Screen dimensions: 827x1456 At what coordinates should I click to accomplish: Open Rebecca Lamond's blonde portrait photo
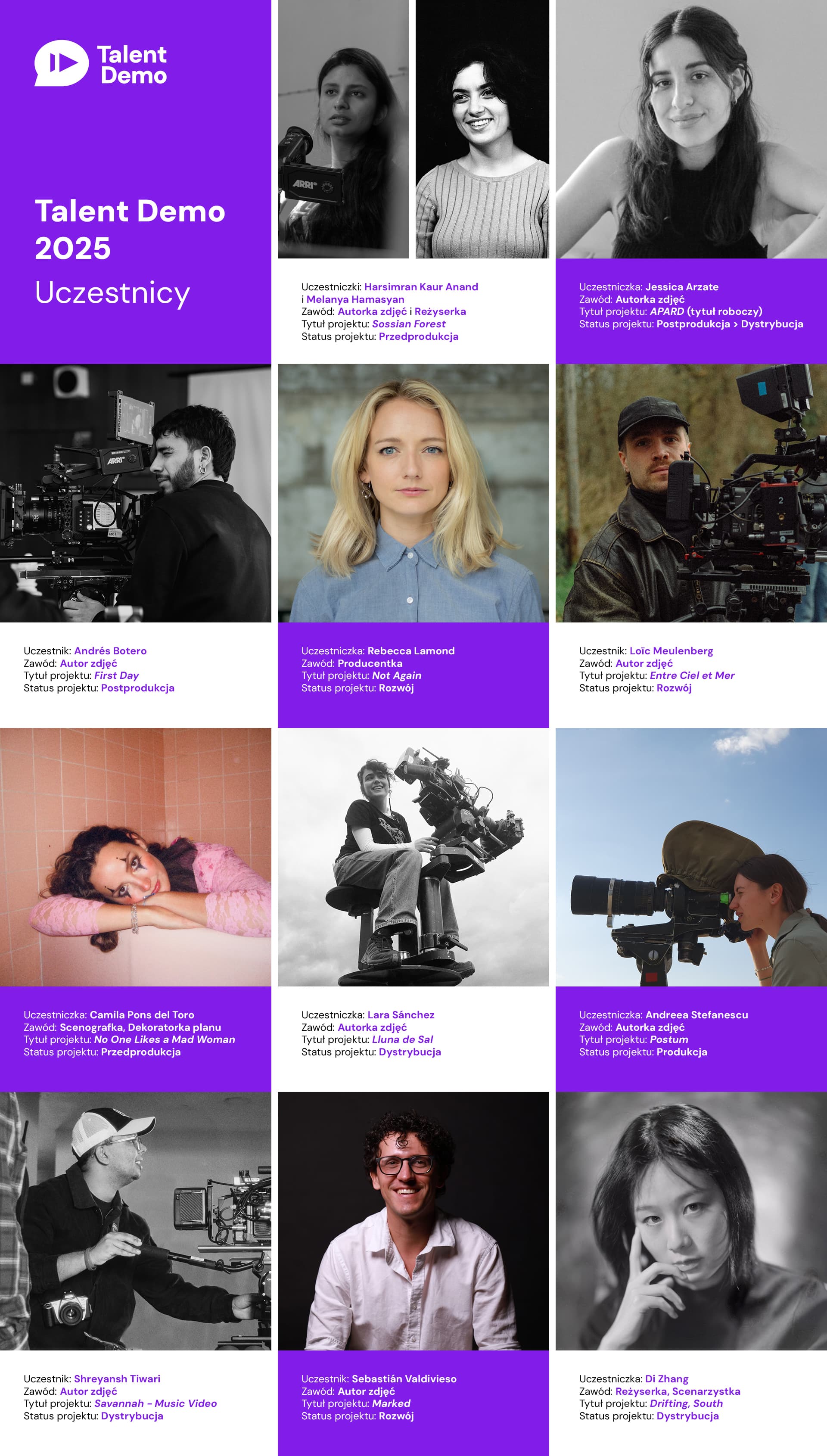413,493
